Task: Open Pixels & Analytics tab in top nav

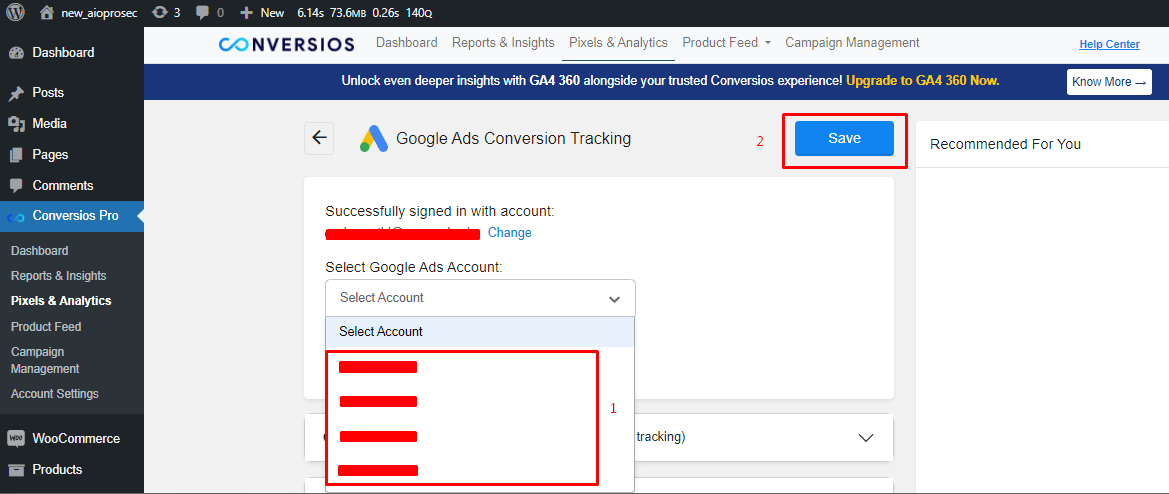Action: (x=618, y=42)
